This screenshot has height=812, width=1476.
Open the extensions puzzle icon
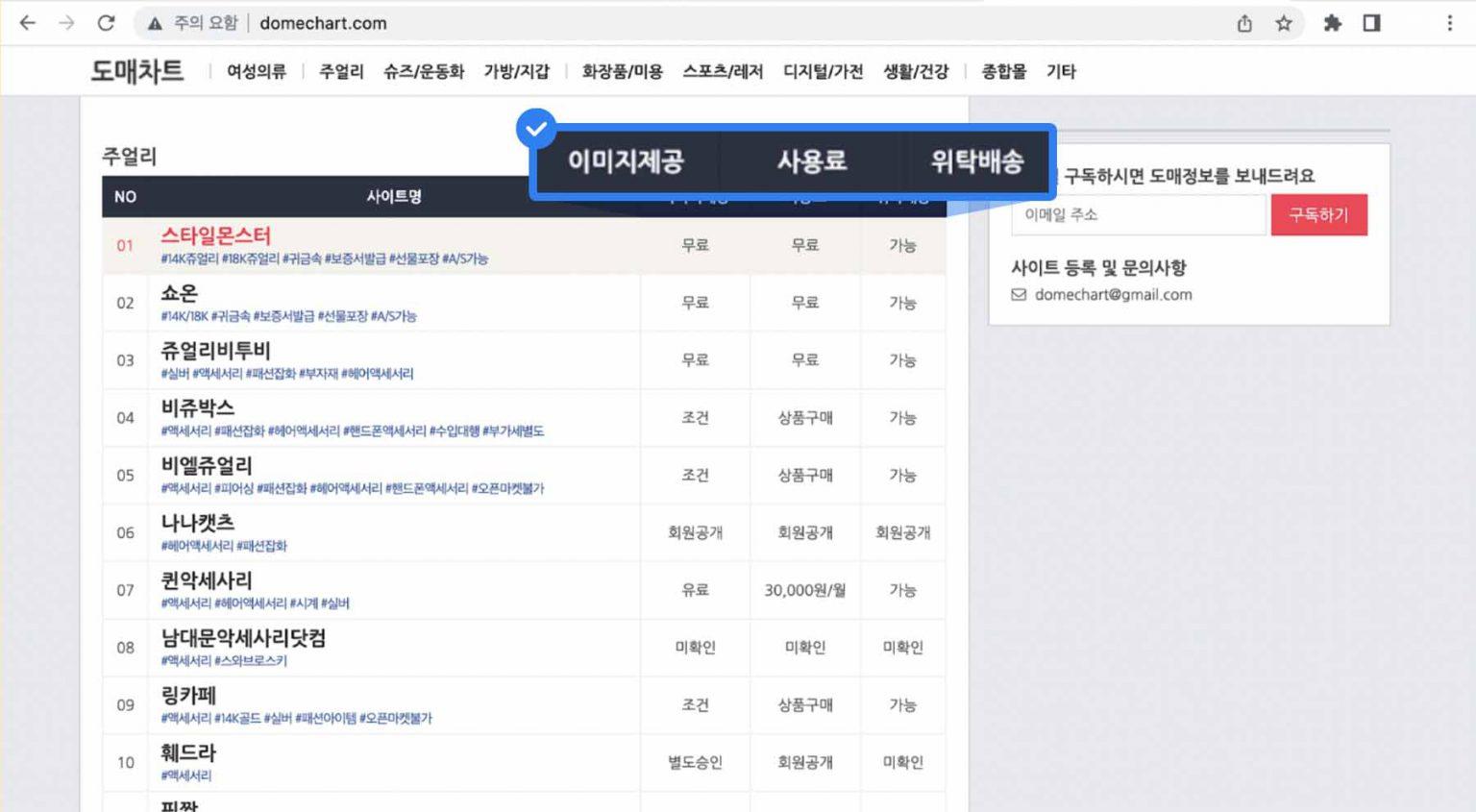tap(1332, 23)
